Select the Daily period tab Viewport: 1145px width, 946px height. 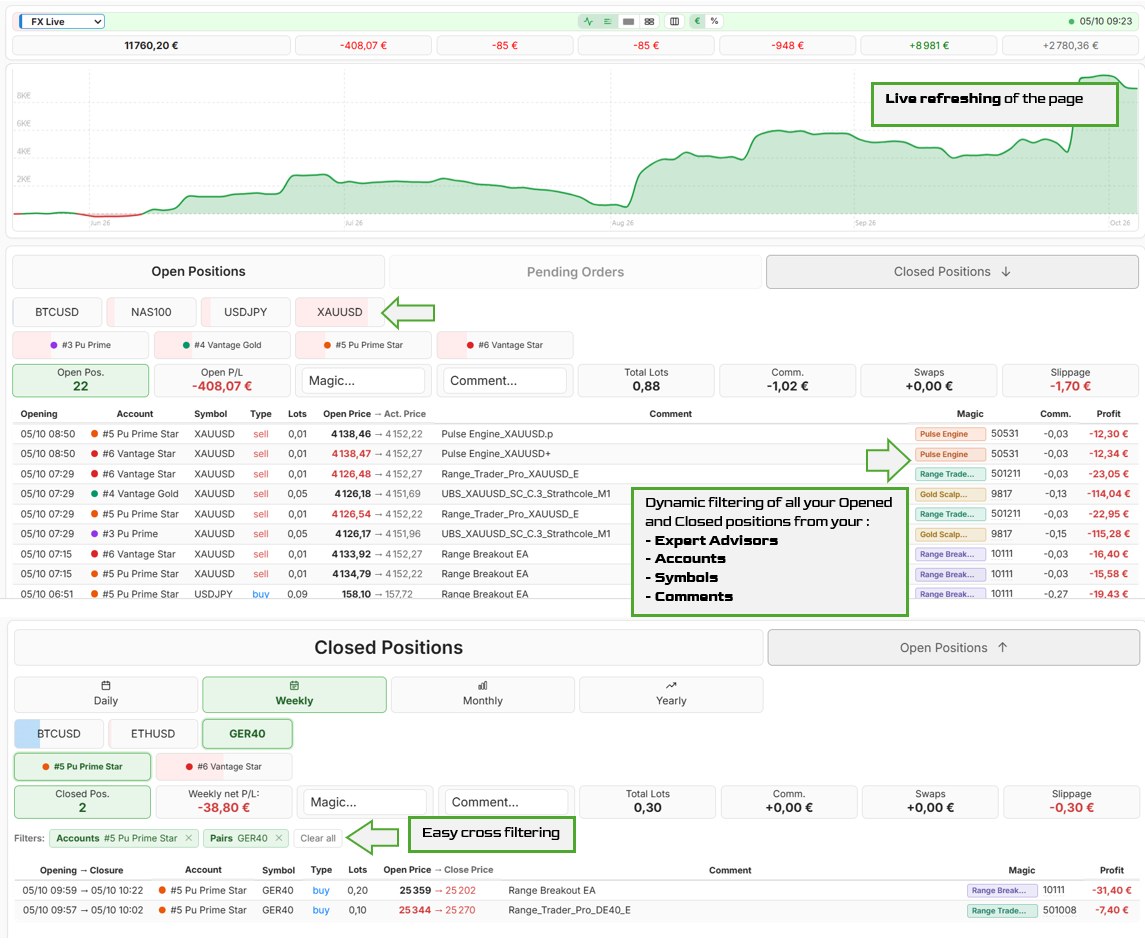[x=106, y=694]
